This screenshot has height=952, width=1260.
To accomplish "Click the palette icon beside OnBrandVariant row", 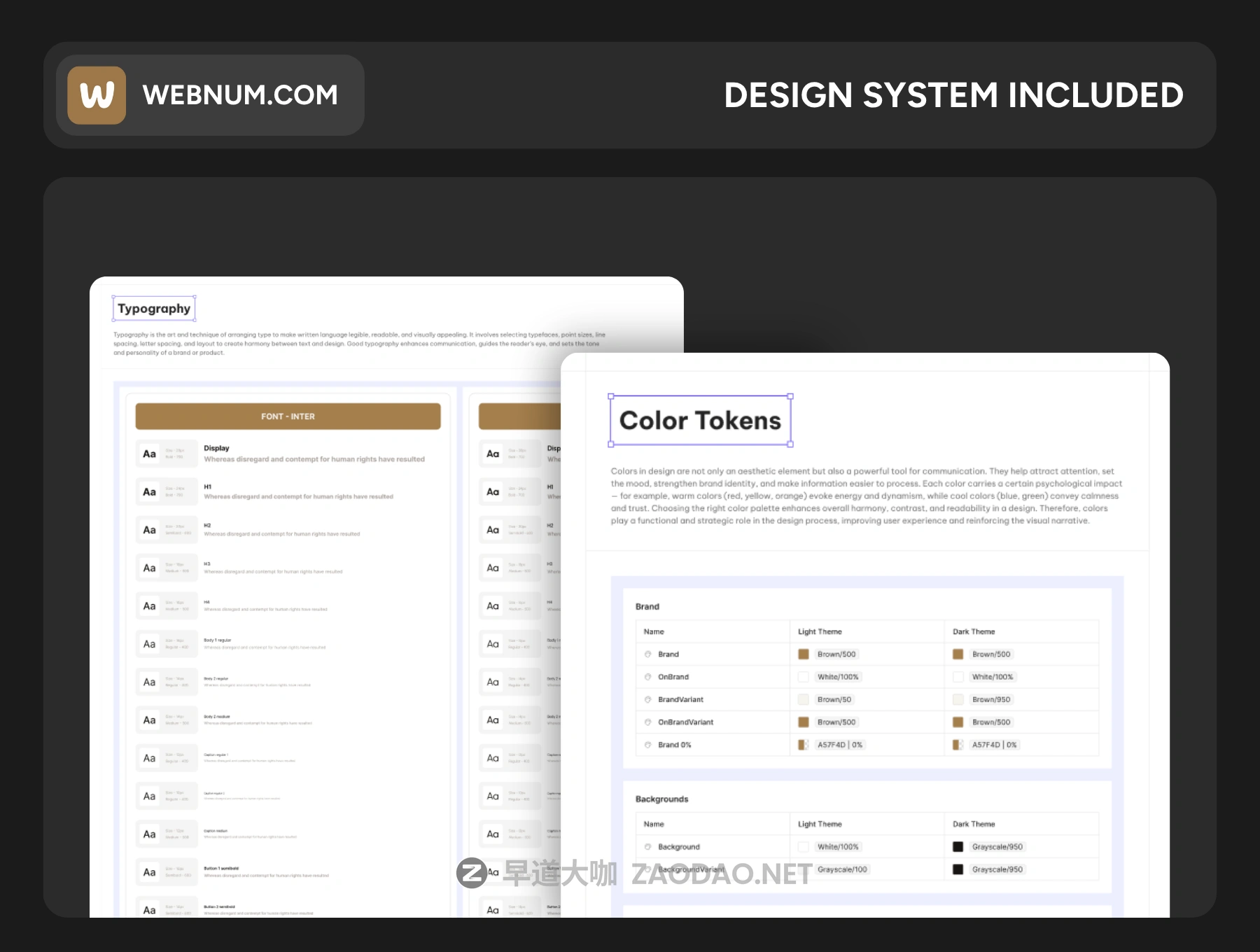I will pos(647,722).
